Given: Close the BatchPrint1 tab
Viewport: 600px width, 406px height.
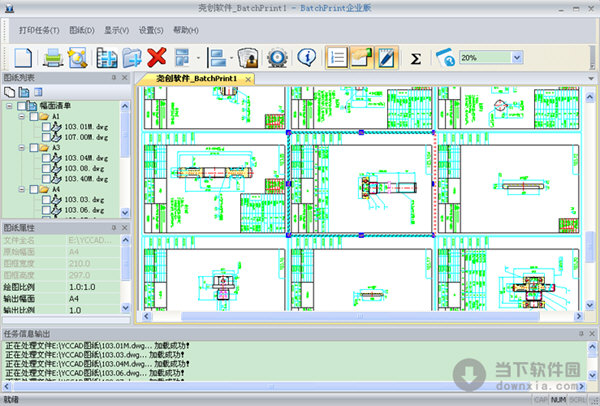Looking at the screenshot, I should click(248, 79).
